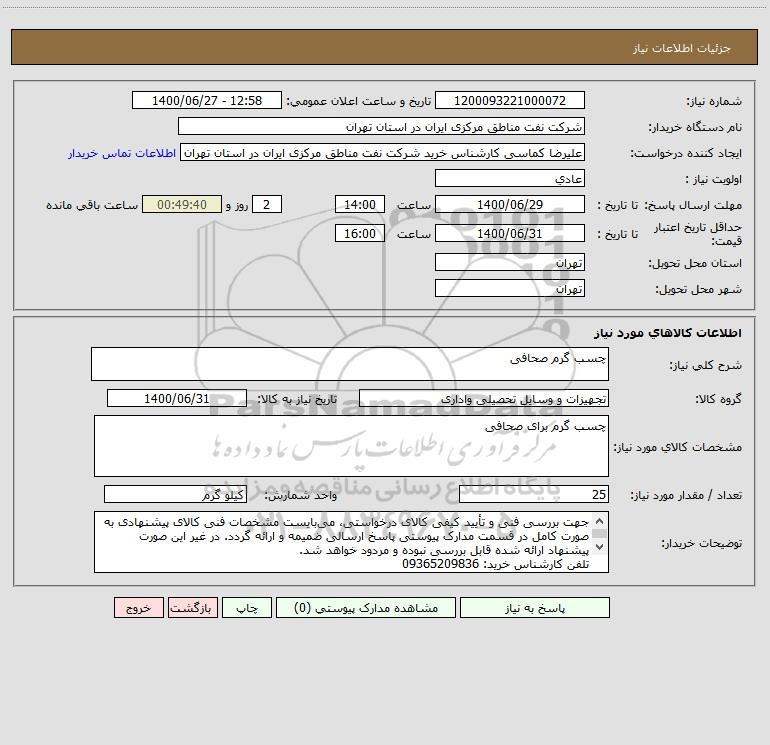The width and height of the screenshot is (770, 745).
Task: Click the واحد شمارش label
Action: point(301,495)
